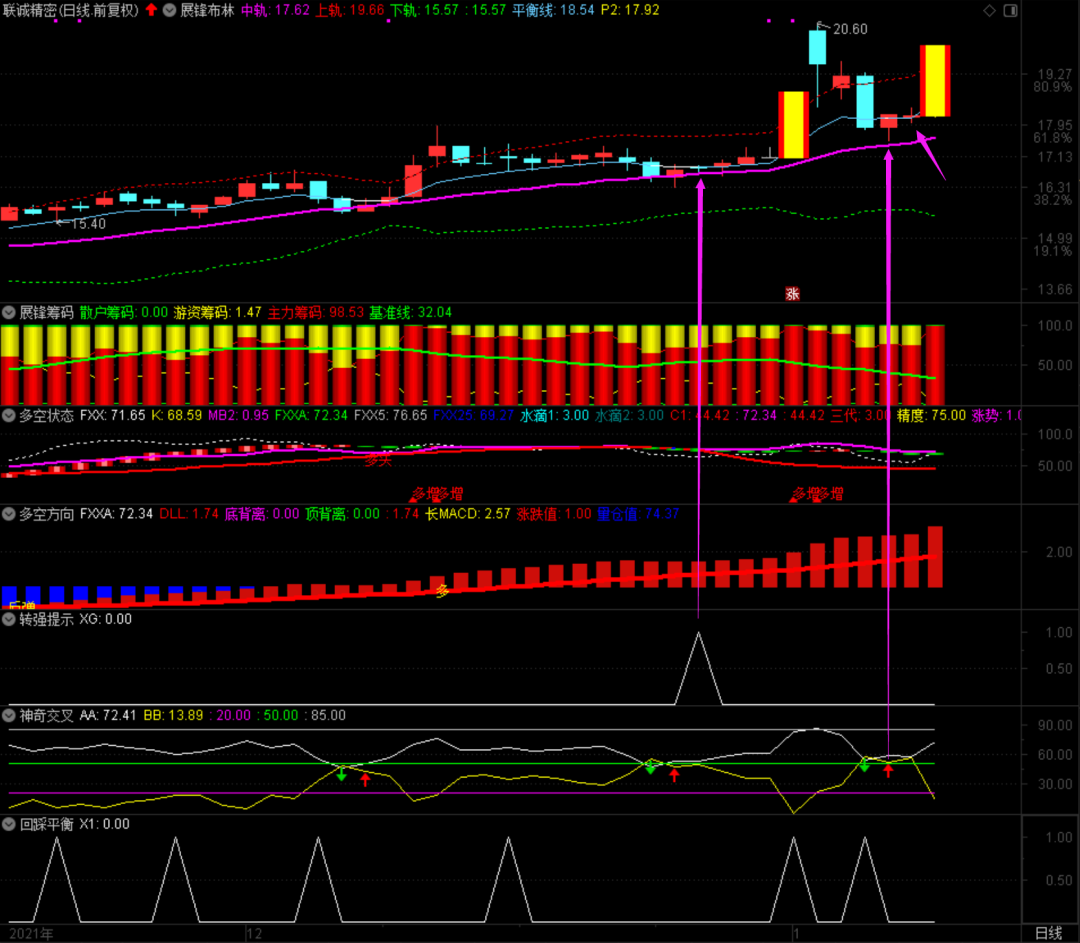Open the 转强提示 panel dropdown arrow
This screenshot has width=1080, height=943.
8,619
